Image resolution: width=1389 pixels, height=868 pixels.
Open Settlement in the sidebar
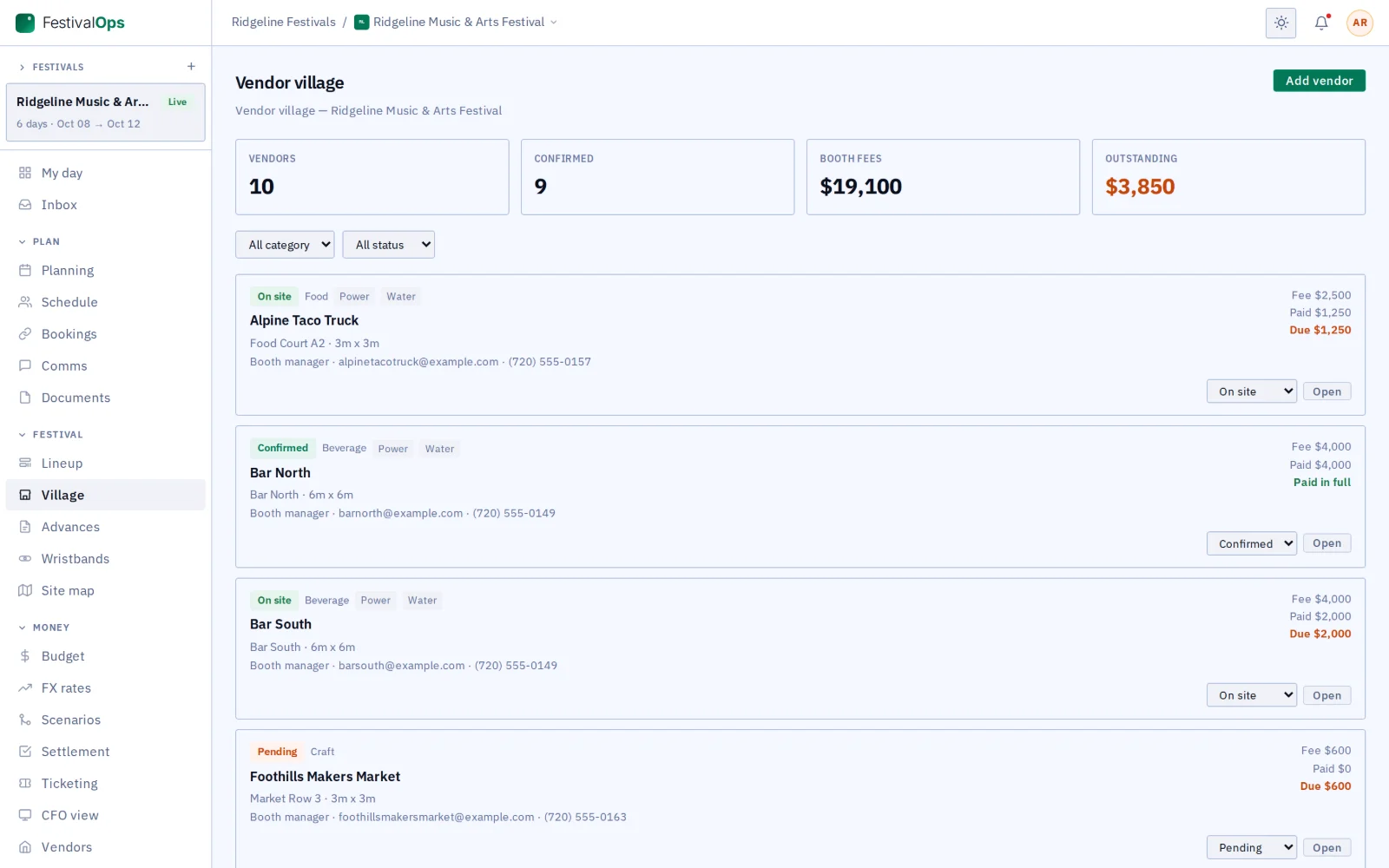(x=106, y=752)
